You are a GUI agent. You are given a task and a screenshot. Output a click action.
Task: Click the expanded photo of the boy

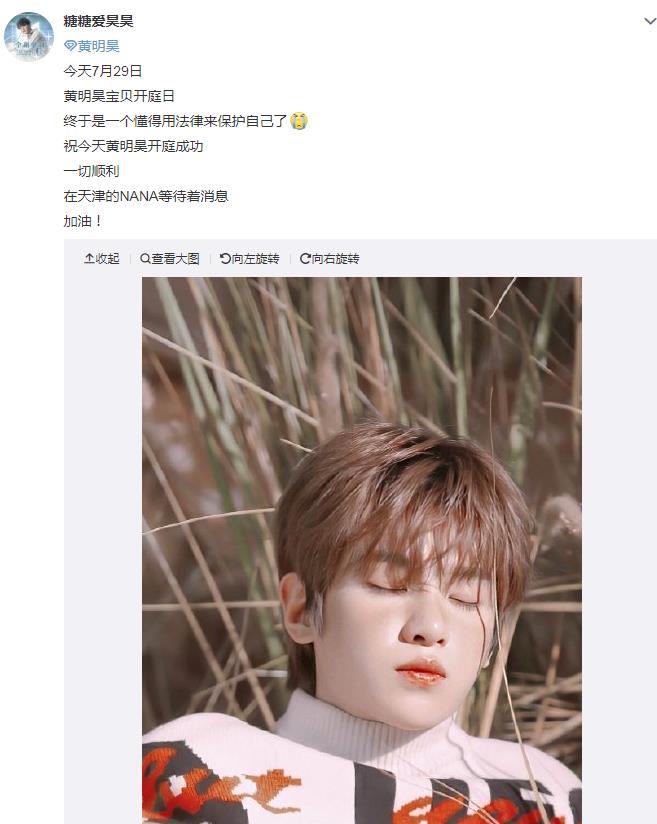(x=362, y=550)
